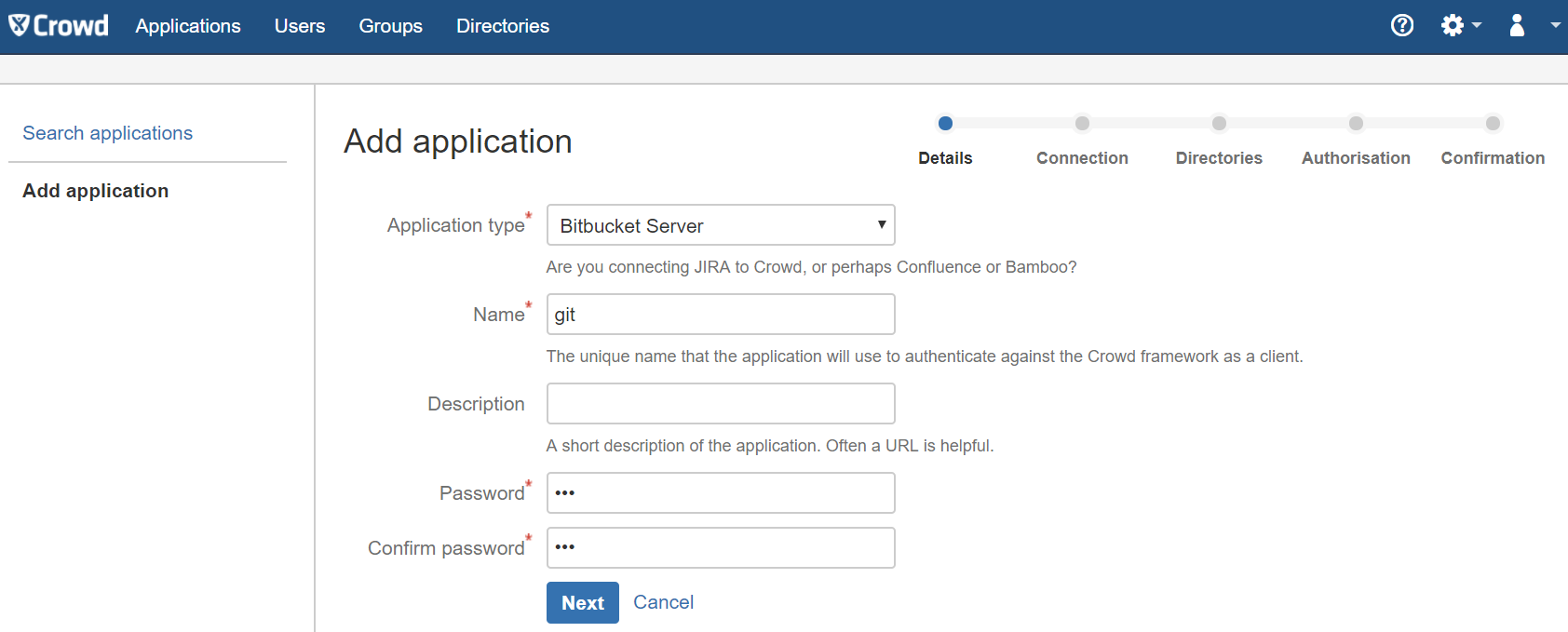
Task: Click the Search applications link
Action: [x=108, y=133]
